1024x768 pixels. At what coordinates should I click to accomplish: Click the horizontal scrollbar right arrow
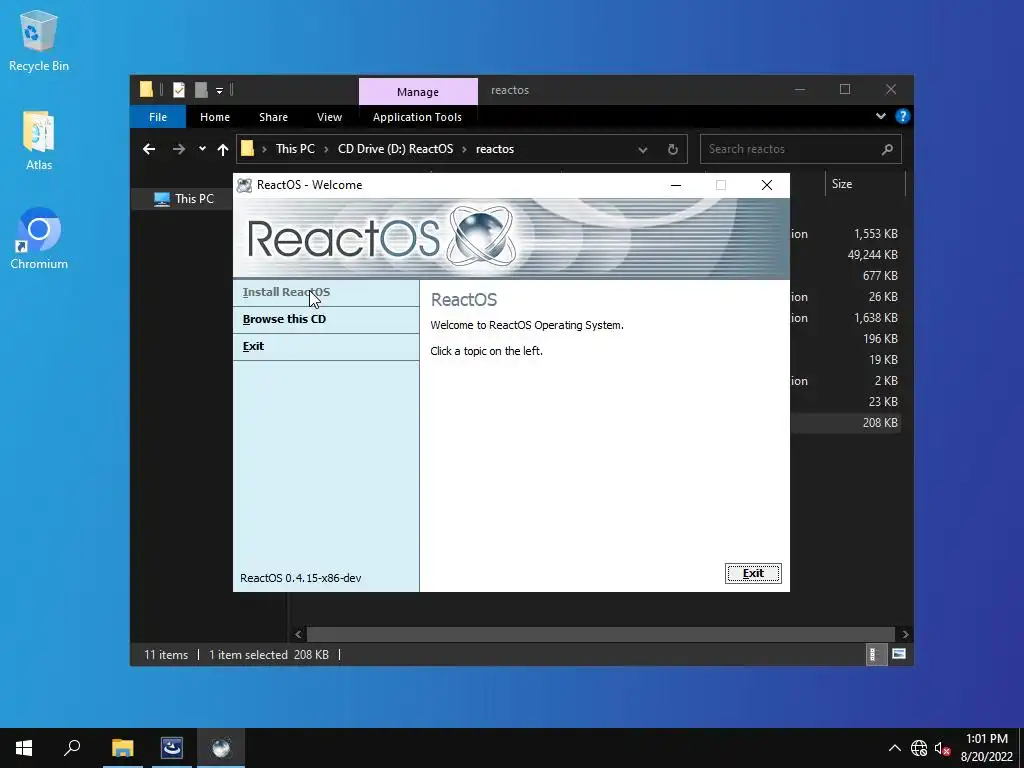pyautogui.click(x=905, y=634)
